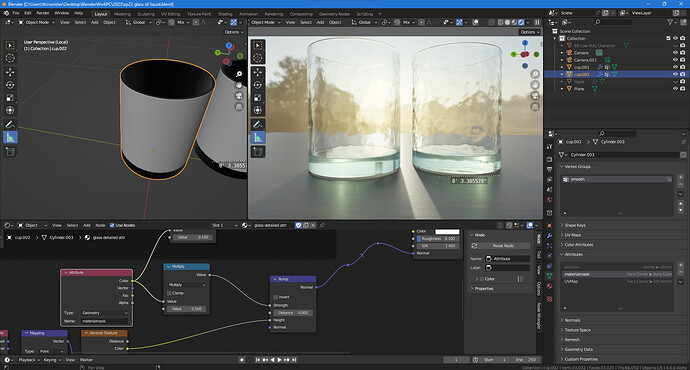The height and width of the screenshot is (370, 690).
Task: Click the outliner filter funnel icon
Action: [x=670, y=22]
